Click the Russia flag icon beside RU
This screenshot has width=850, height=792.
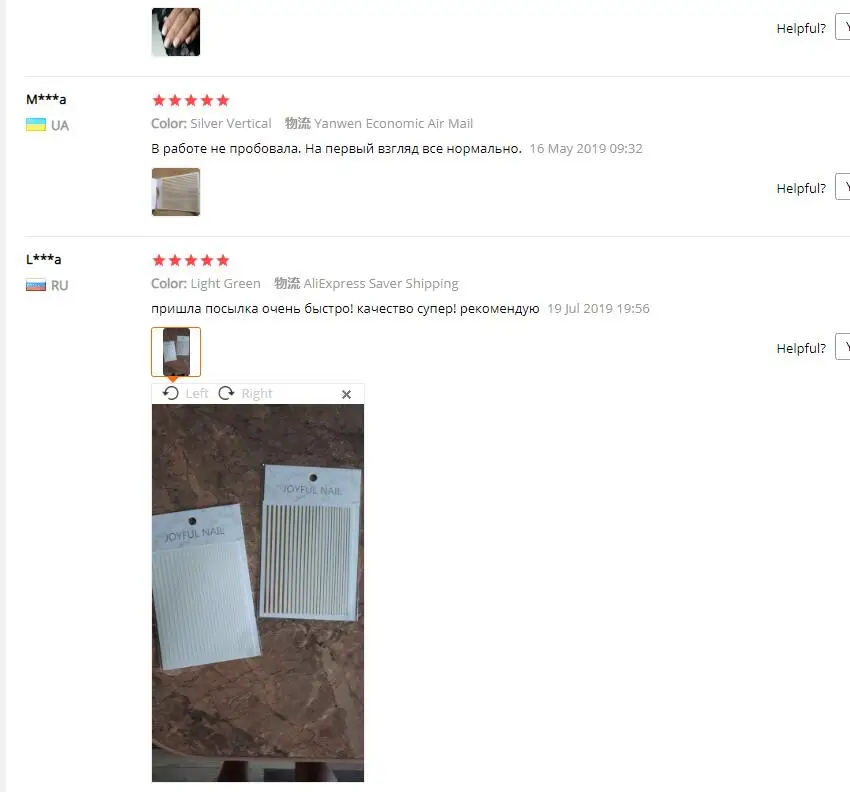coord(36,285)
